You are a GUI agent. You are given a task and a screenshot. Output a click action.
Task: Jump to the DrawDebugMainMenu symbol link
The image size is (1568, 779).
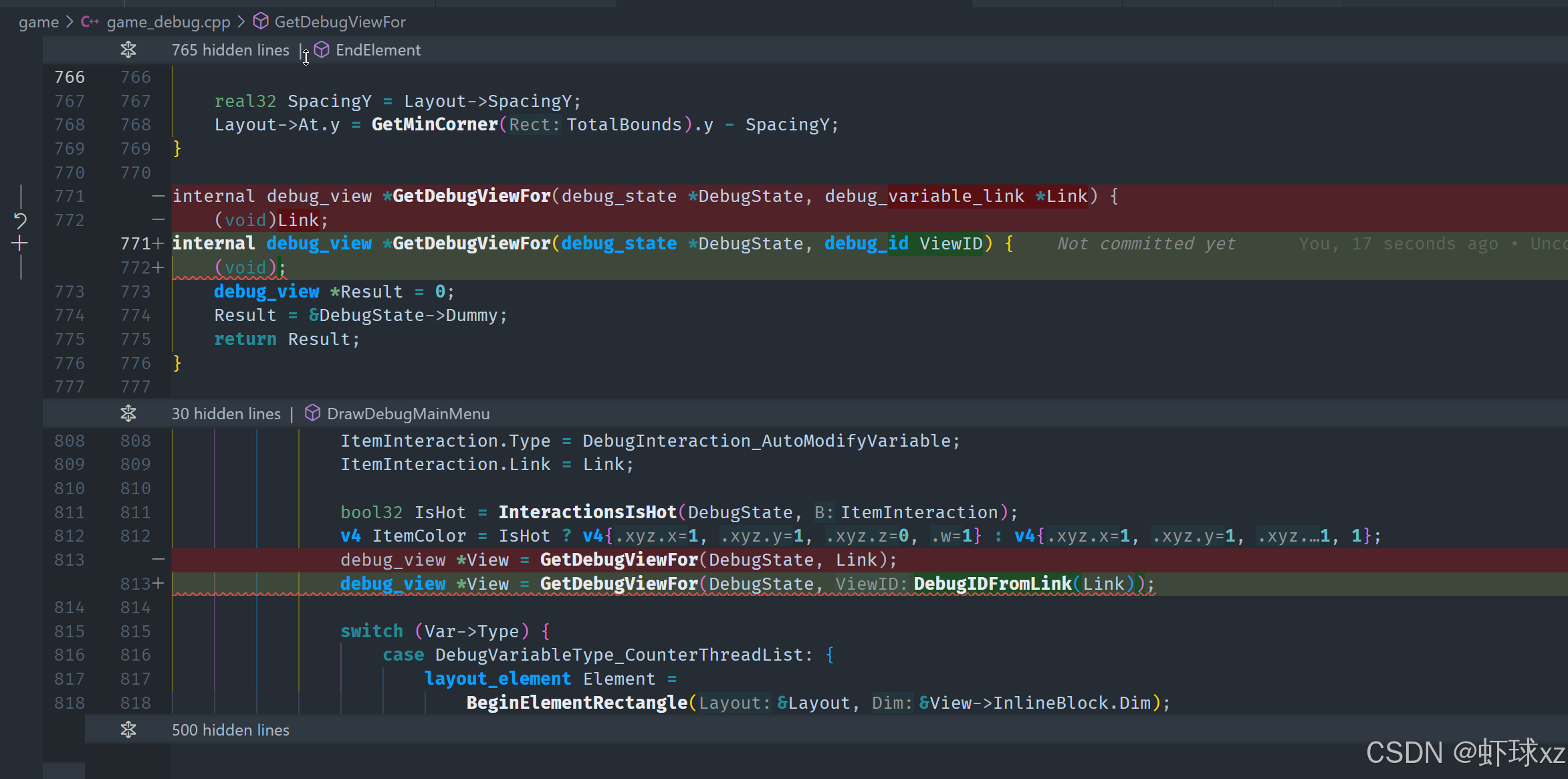(408, 414)
